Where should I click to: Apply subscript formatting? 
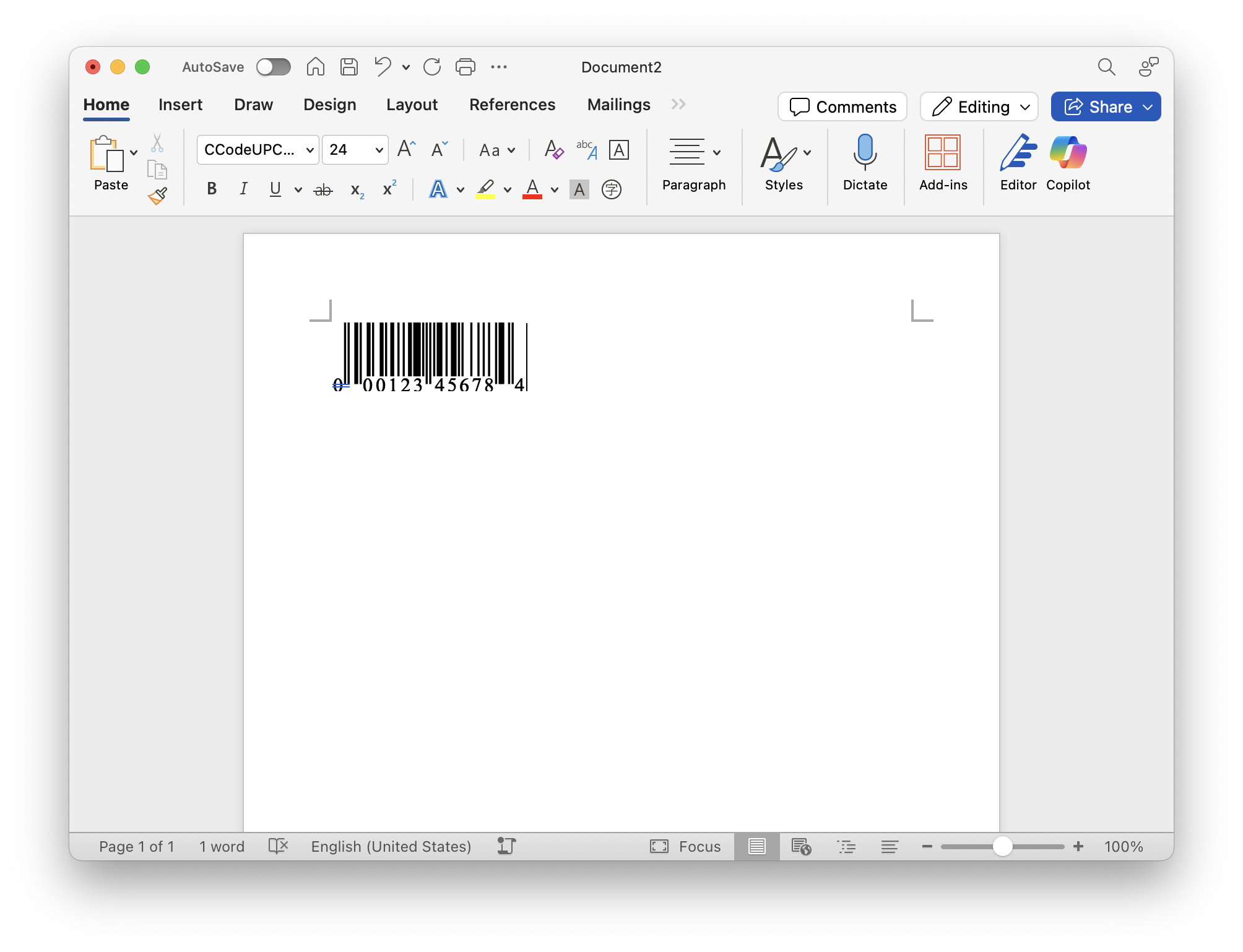pyautogui.click(x=357, y=189)
